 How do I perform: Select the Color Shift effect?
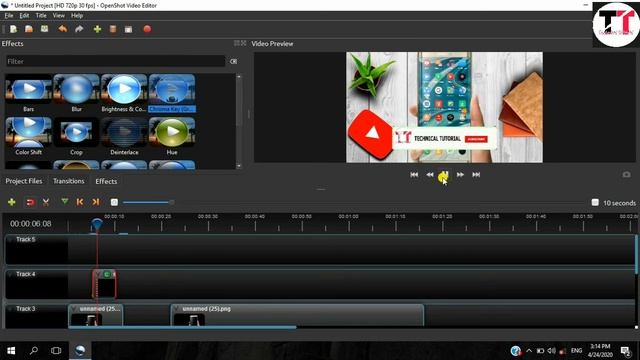[29, 136]
